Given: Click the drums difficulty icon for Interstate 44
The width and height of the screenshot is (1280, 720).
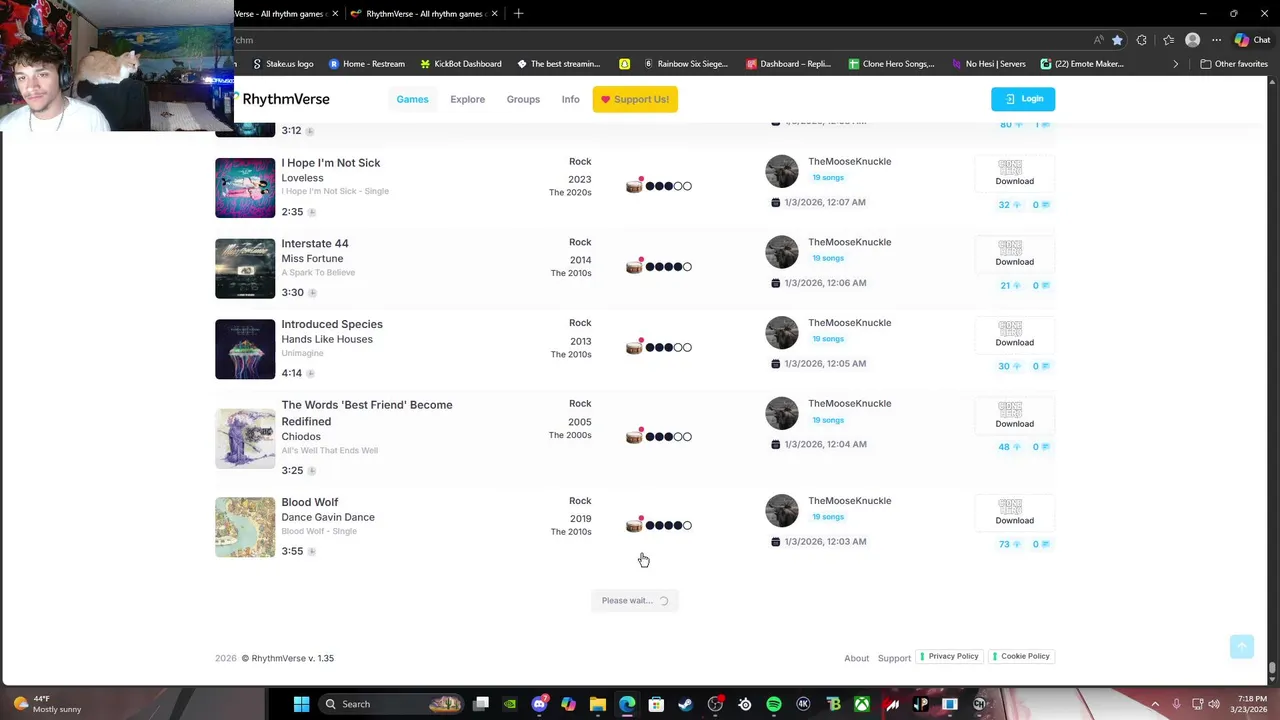Looking at the screenshot, I should (x=634, y=266).
